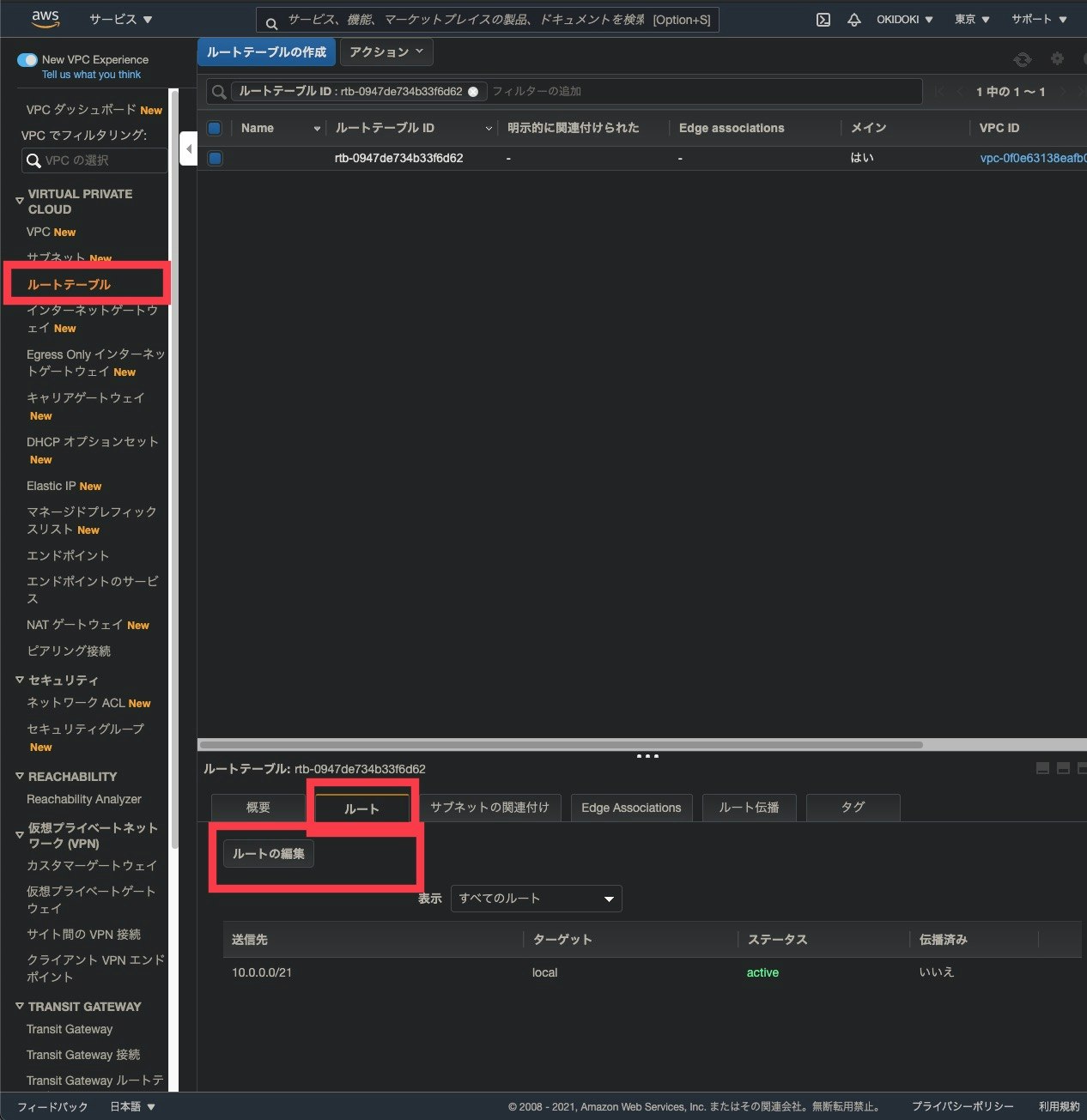Focus the VPC の選択 filter field
The image size is (1087, 1120).
coord(94,160)
